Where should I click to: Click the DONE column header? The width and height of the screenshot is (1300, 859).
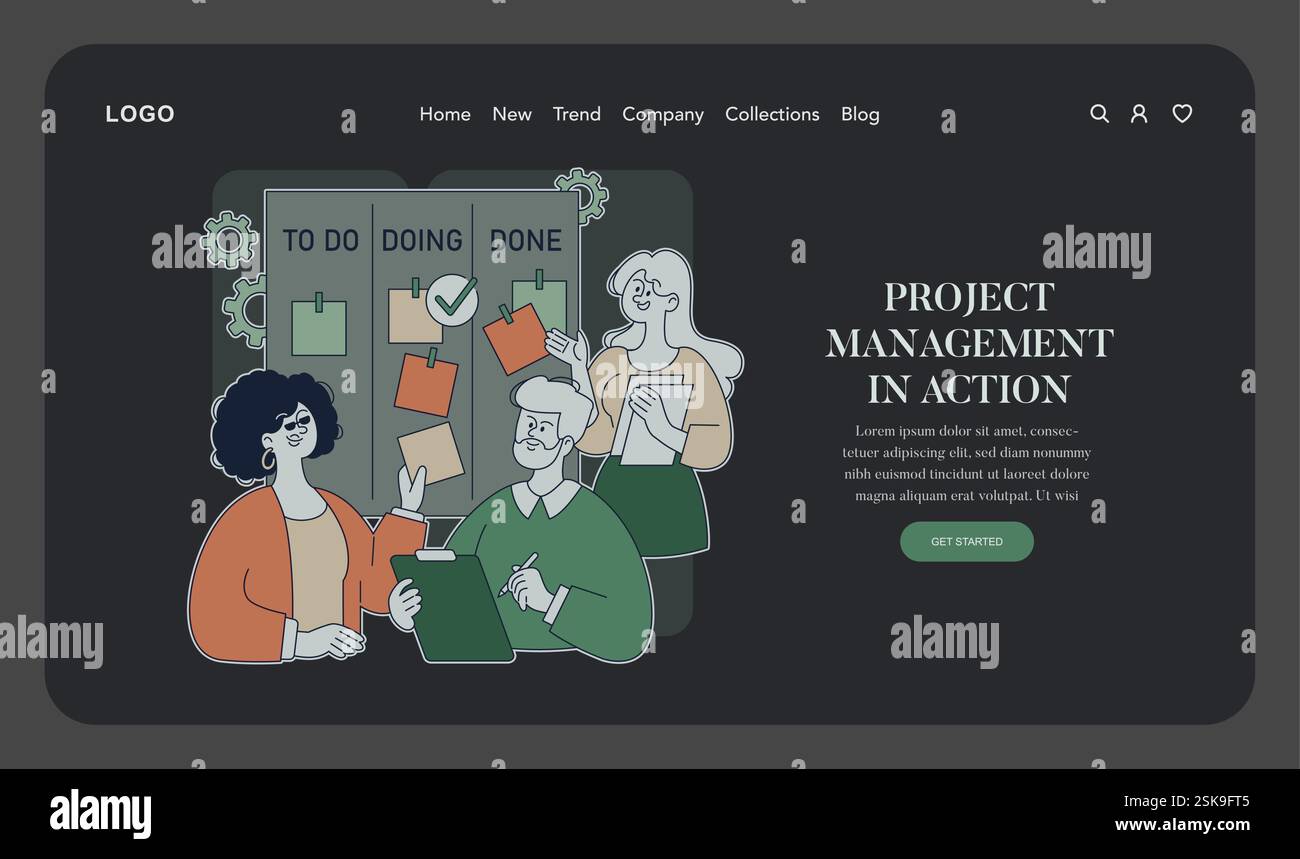point(526,240)
